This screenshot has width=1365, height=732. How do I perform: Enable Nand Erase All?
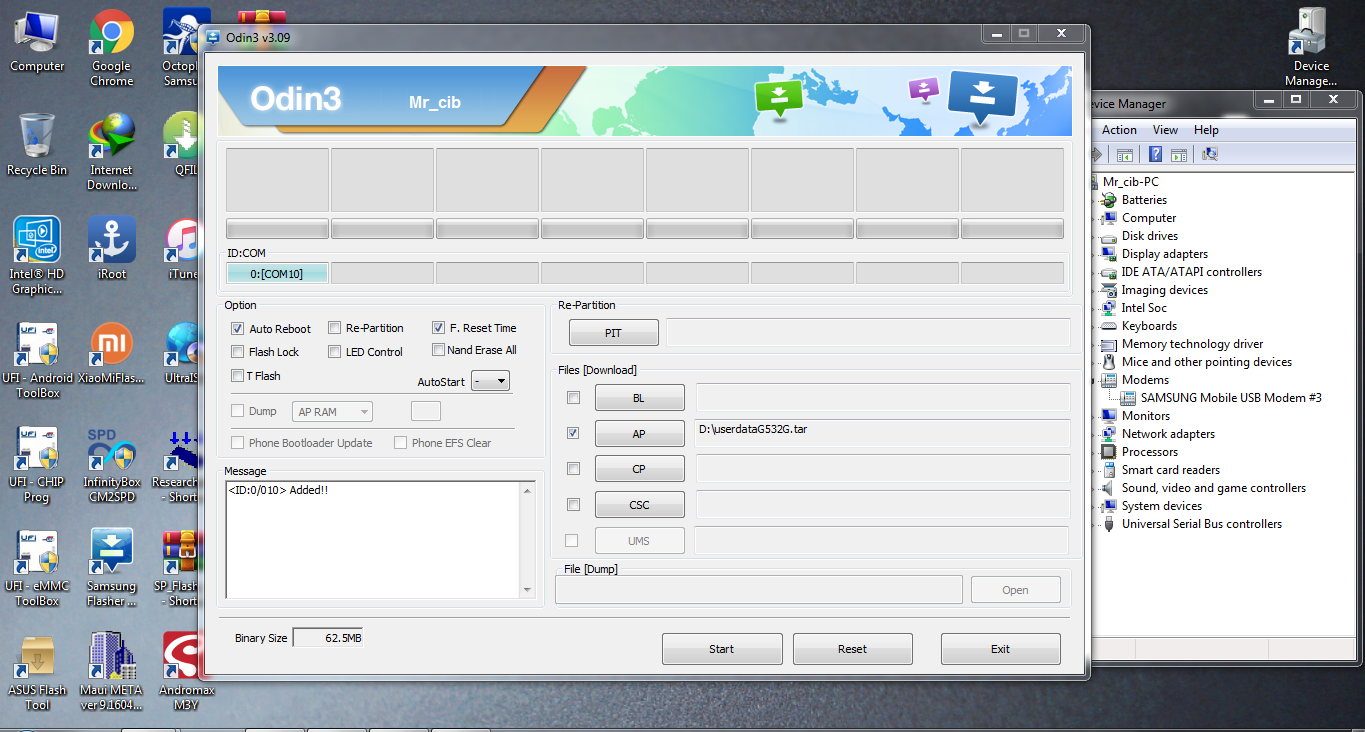pos(438,350)
